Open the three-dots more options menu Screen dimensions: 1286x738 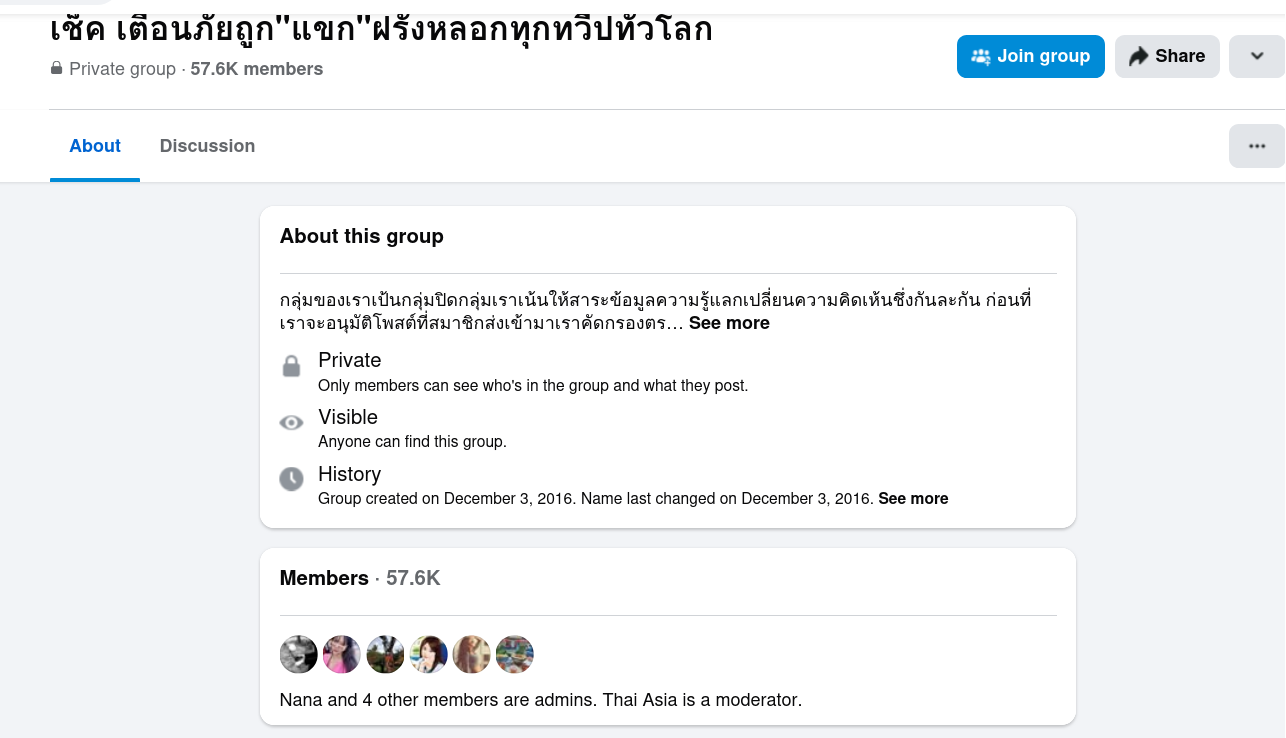(x=1257, y=146)
